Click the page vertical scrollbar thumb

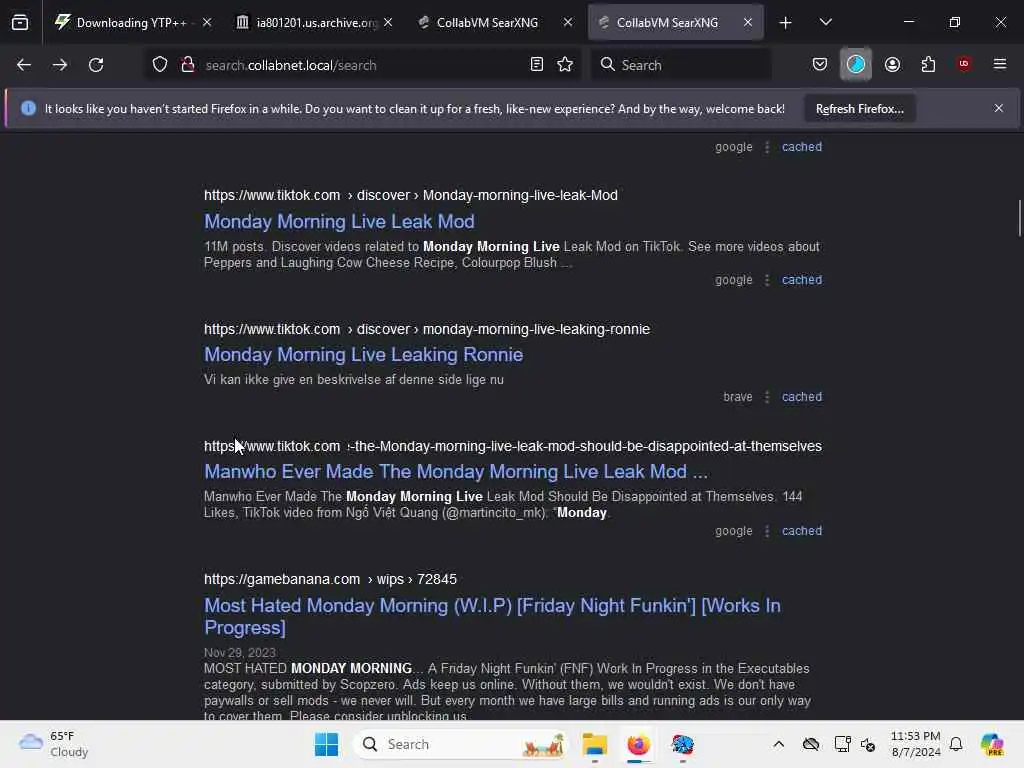(1019, 218)
